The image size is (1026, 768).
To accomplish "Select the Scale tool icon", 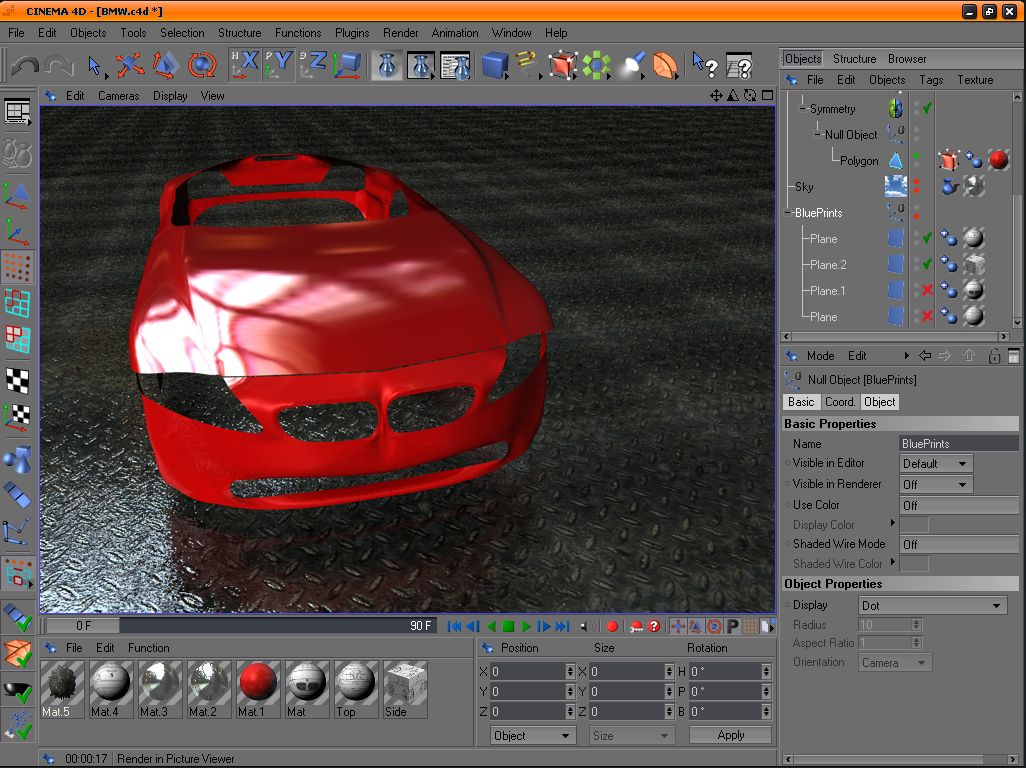I will point(165,66).
